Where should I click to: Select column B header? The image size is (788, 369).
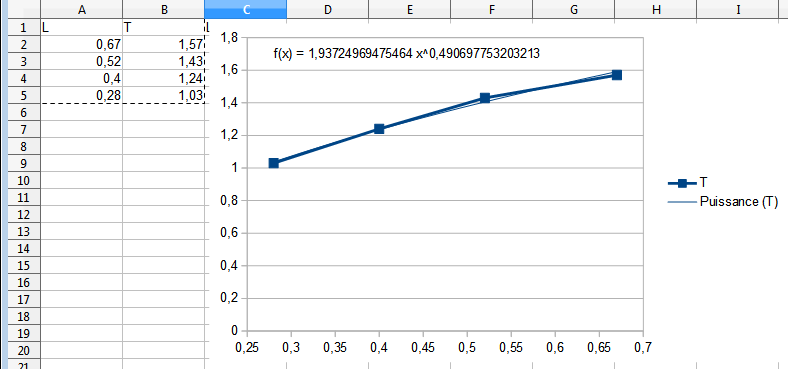point(163,9)
